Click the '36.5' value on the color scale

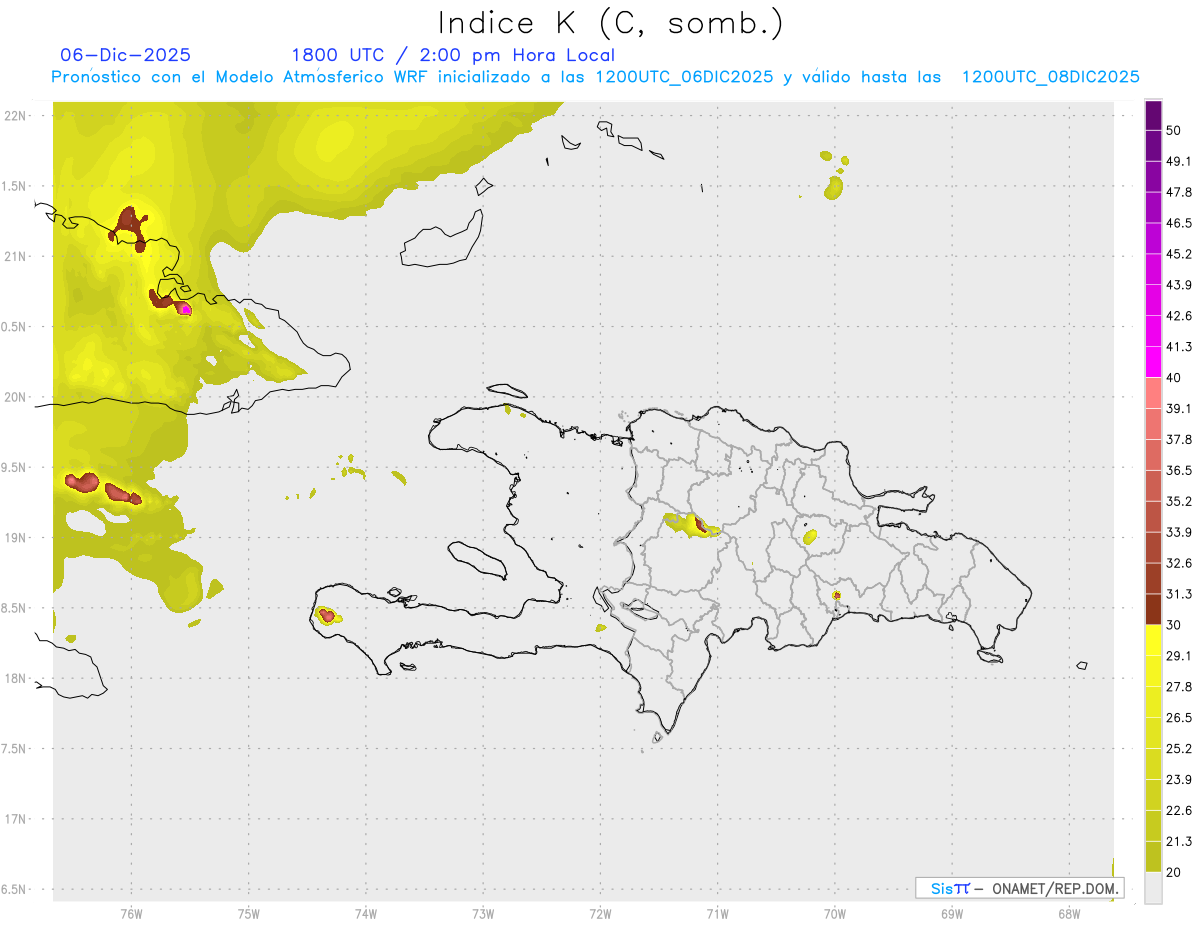(1179, 470)
